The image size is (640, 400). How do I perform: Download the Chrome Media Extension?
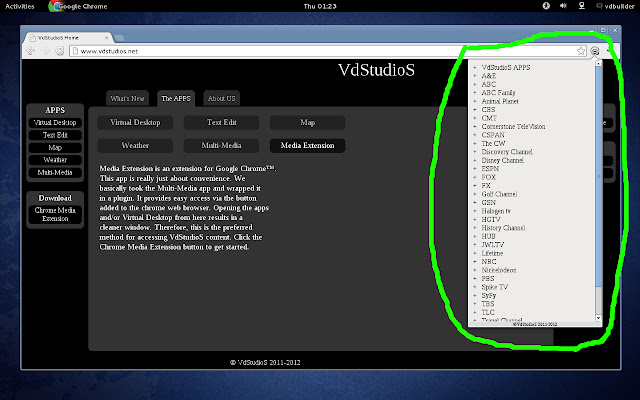(55, 214)
